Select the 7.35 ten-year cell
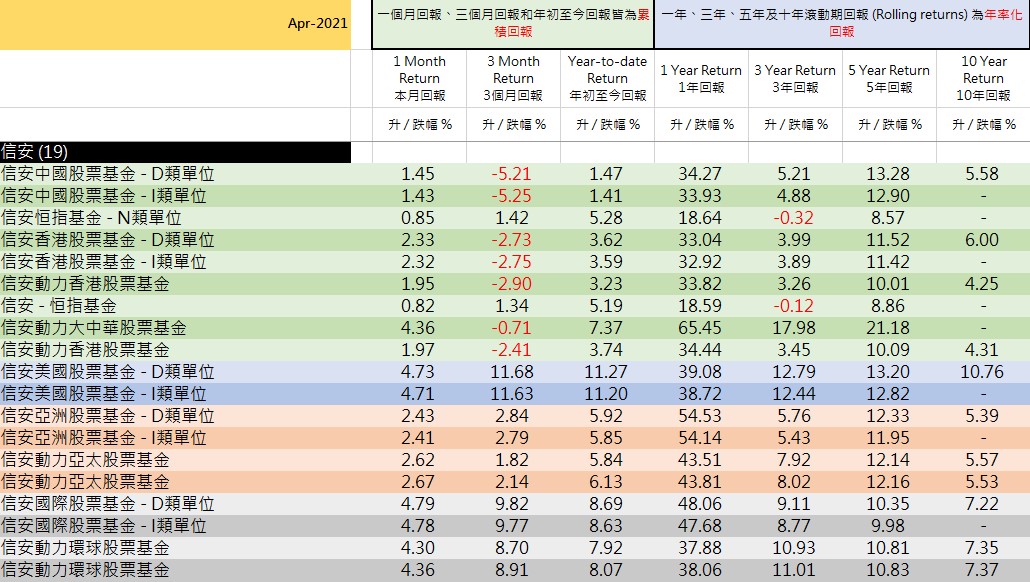This screenshot has width=1030, height=582. click(982, 548)
